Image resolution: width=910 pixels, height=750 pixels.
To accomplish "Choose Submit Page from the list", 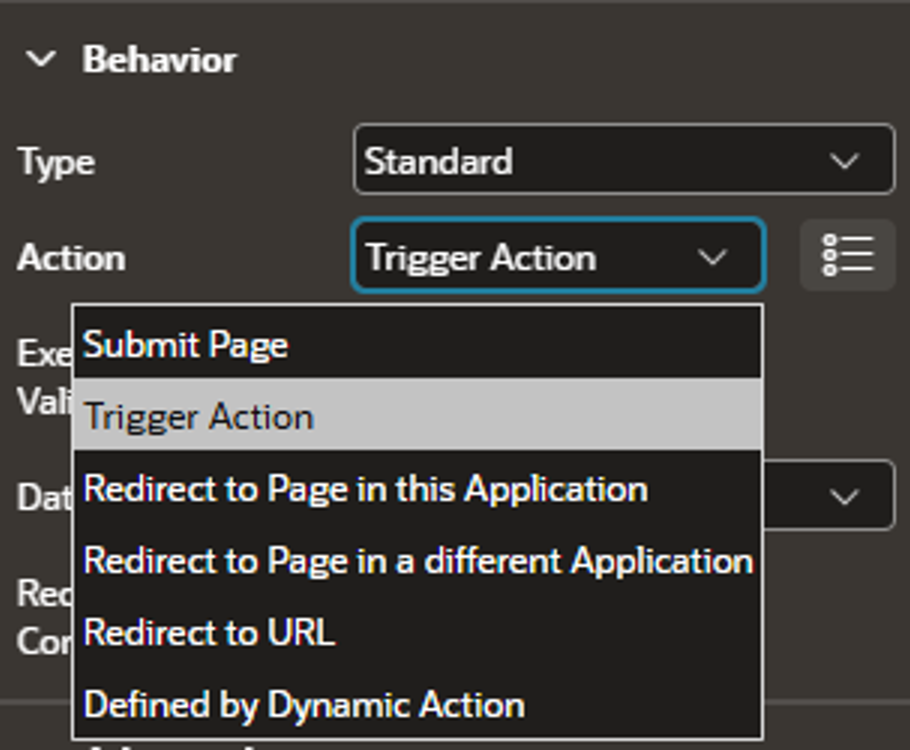I will (417, 344).
